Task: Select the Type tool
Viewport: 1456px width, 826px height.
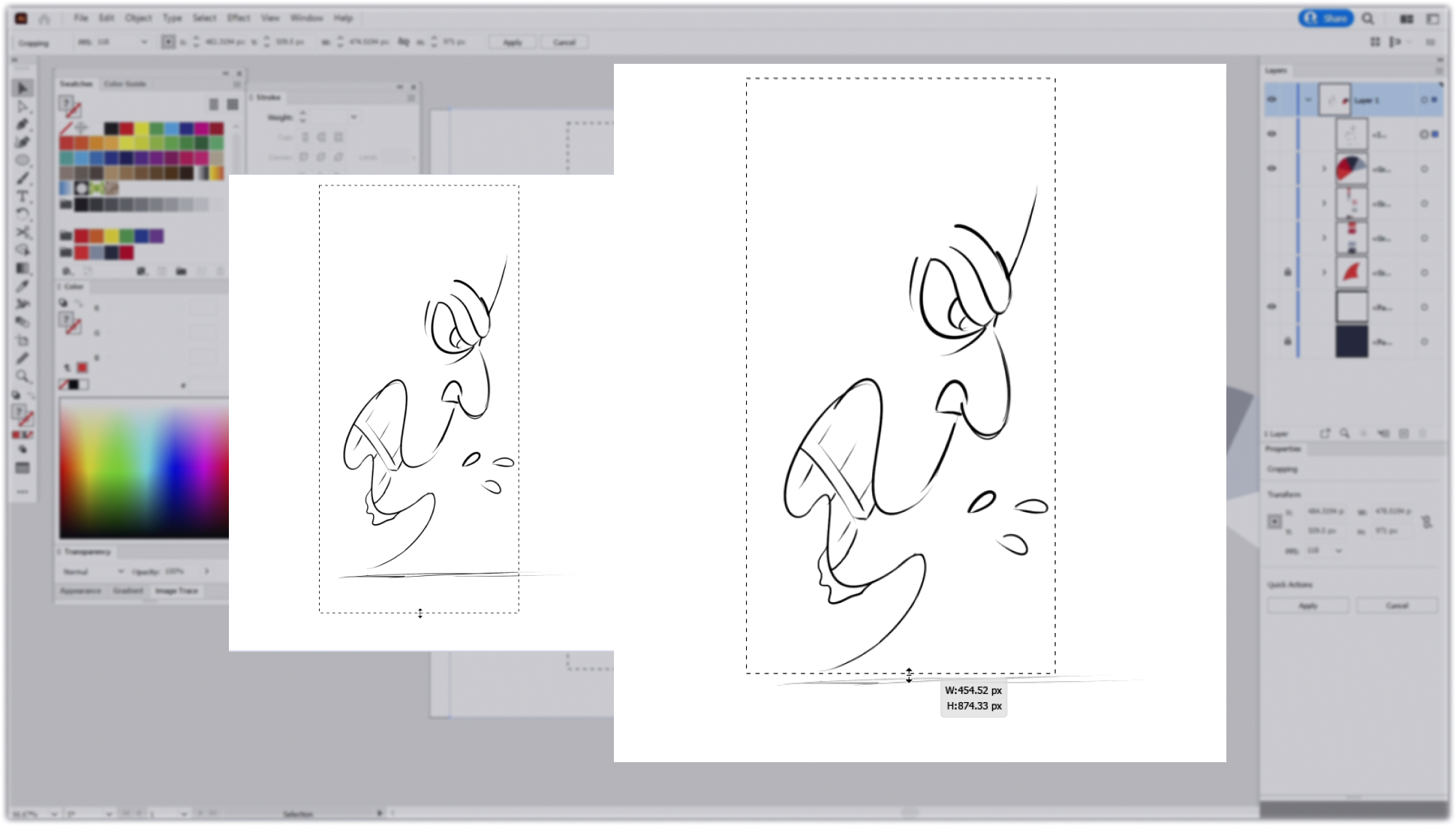Action: [x=23, y=197]
